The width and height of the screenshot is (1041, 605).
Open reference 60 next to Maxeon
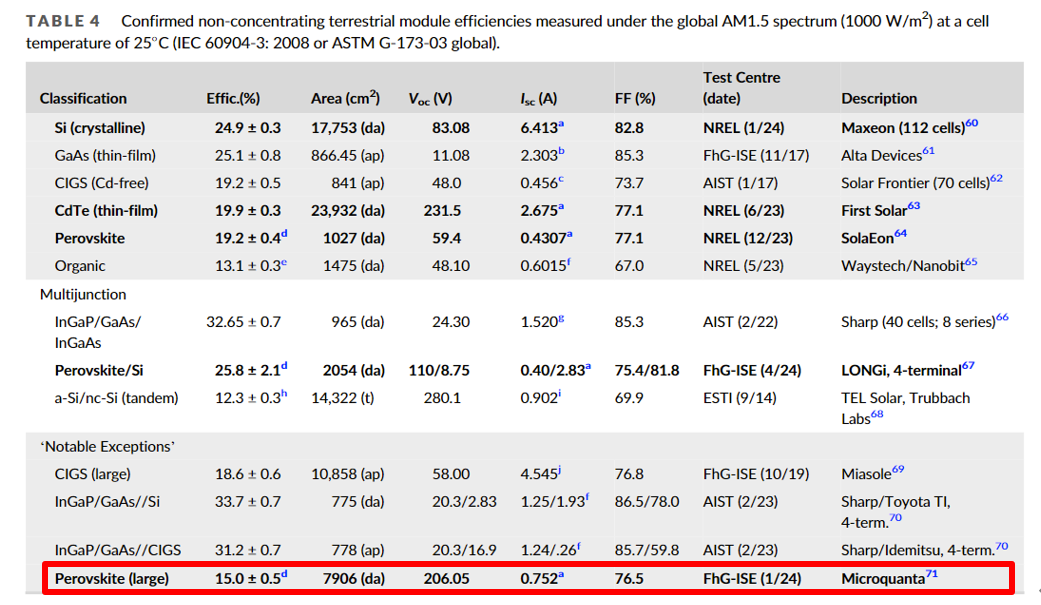pyautogui.click(x=971, y=123)
